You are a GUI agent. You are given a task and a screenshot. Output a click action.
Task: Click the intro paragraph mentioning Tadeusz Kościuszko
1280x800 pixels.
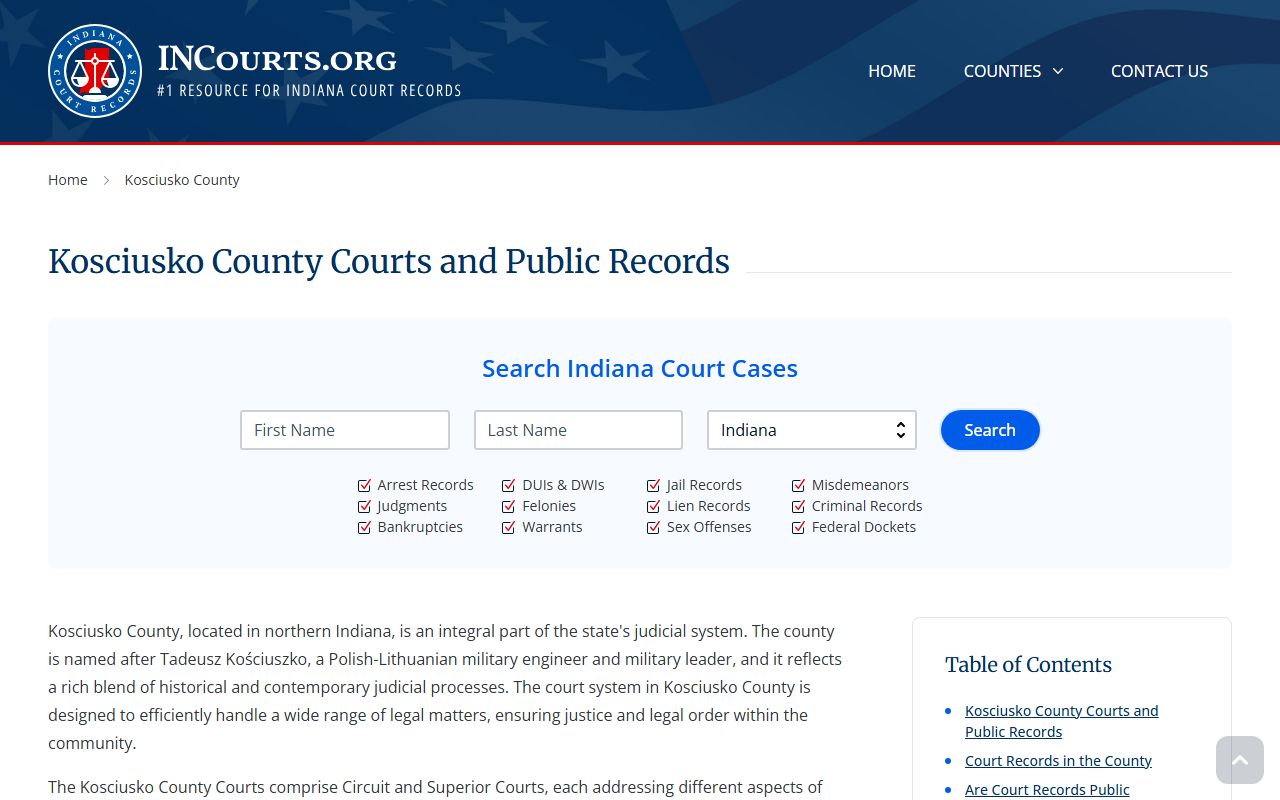[445, 687]
